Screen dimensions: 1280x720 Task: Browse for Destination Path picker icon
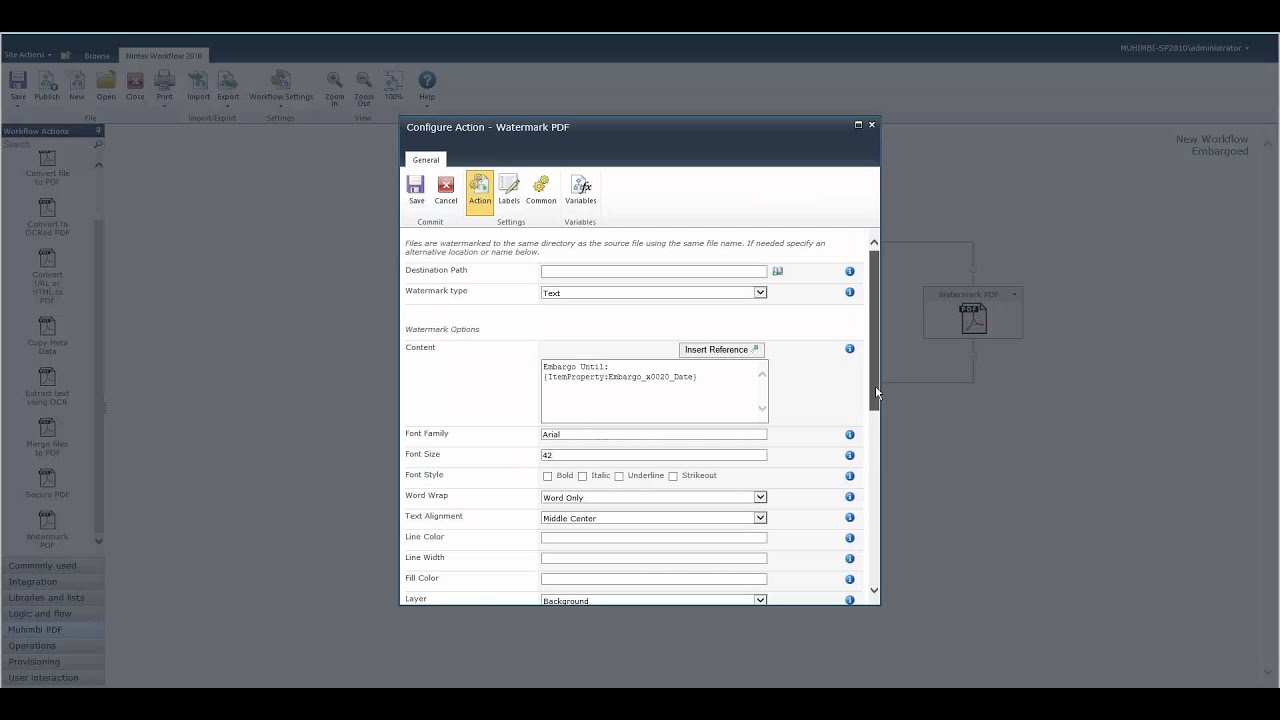click(777, 271)
